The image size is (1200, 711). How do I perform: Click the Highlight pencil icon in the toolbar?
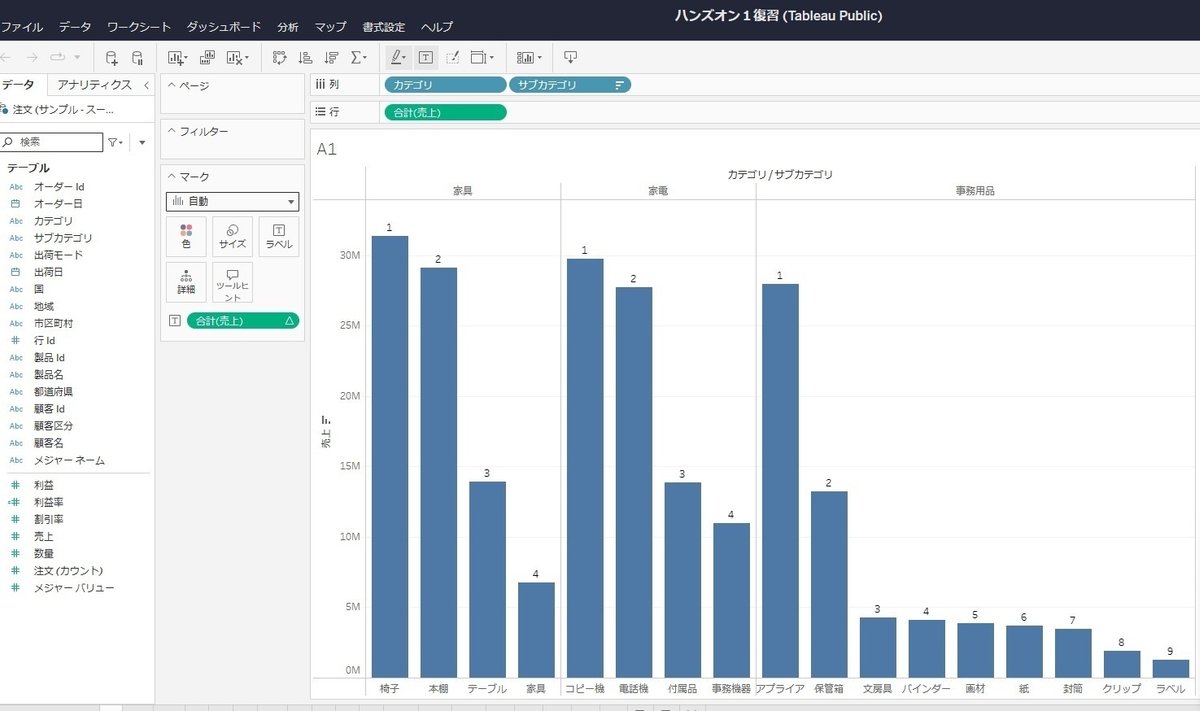(396, 57)
